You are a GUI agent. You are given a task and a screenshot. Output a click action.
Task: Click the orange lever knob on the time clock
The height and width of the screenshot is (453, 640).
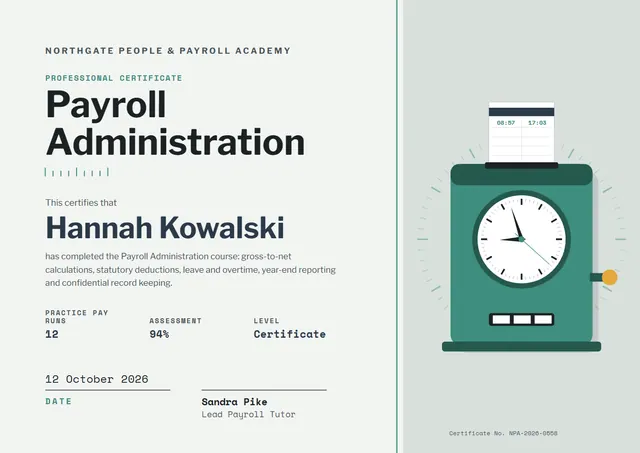[609, 277]
